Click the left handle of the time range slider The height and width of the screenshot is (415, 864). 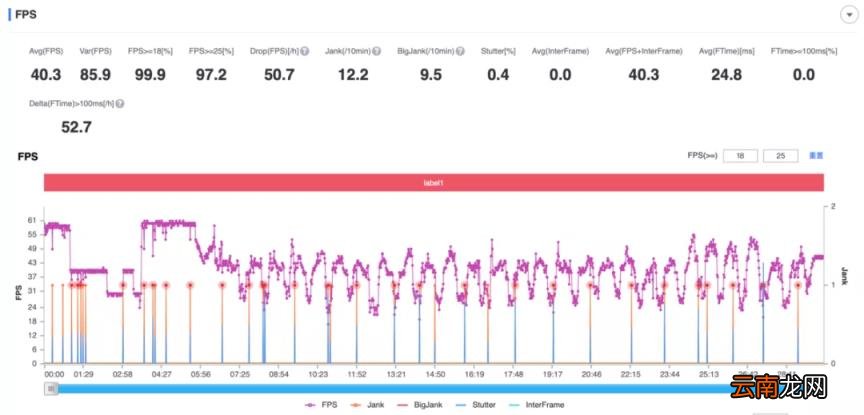51,389
